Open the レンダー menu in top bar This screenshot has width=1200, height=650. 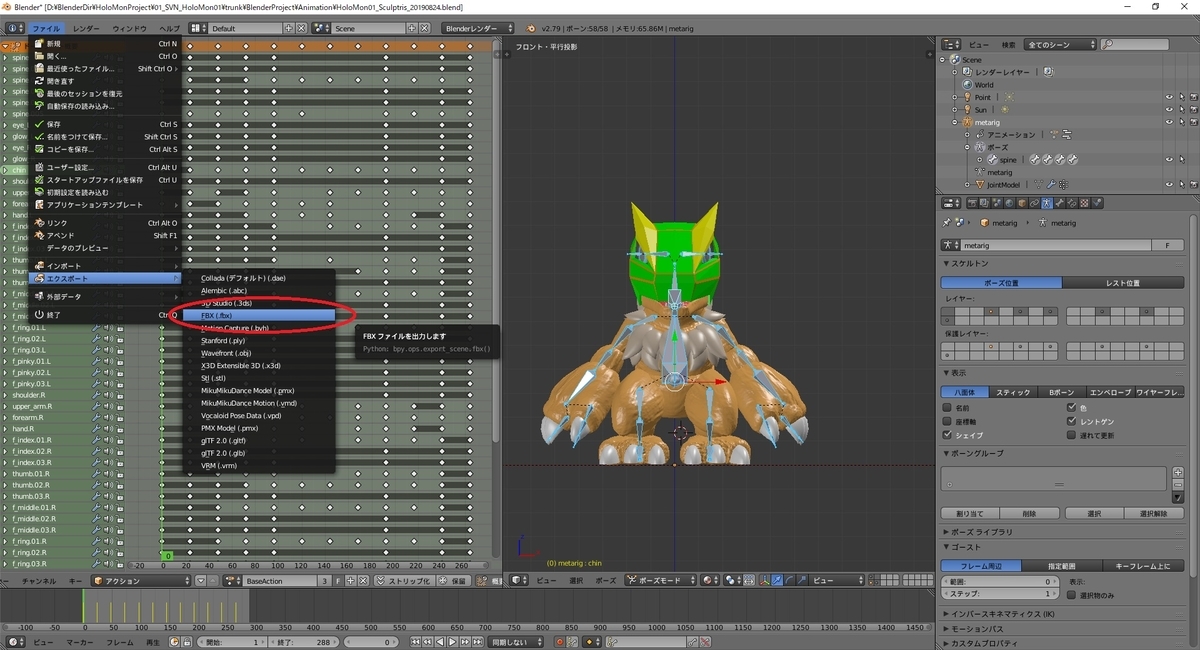pyautogui.click(x=86, y=28)
